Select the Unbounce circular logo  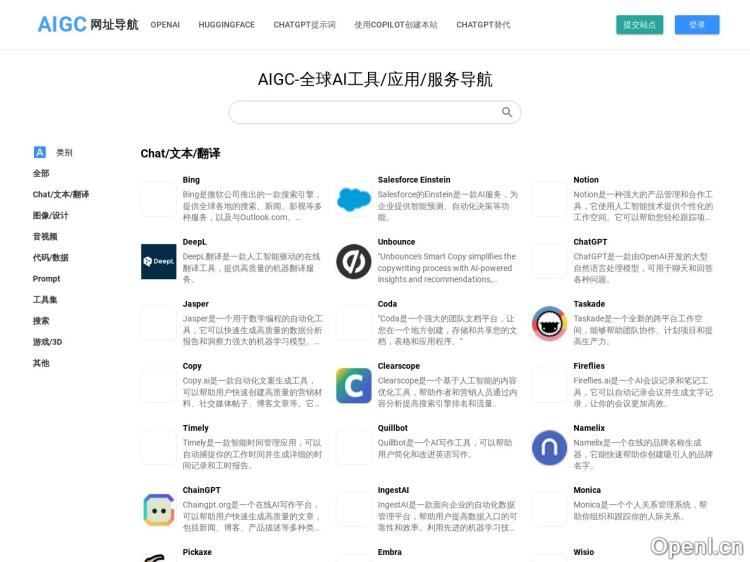coord(353,262)
